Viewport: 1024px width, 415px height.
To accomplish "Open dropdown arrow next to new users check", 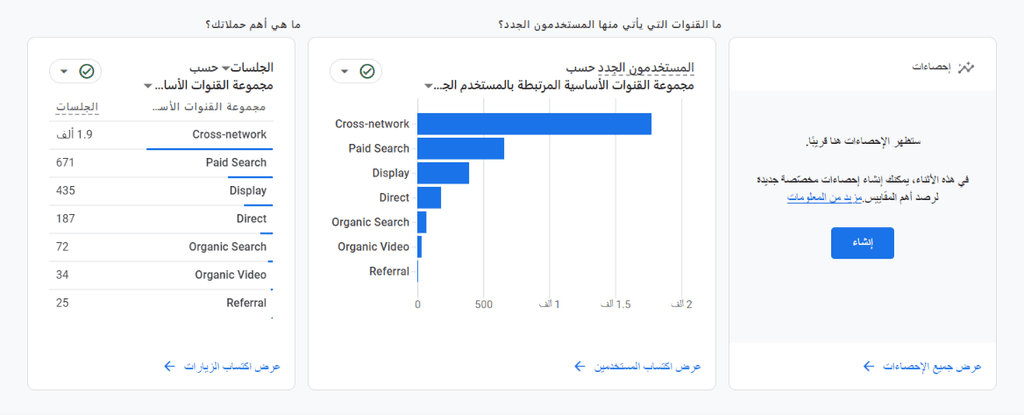I will coord(344,71).
